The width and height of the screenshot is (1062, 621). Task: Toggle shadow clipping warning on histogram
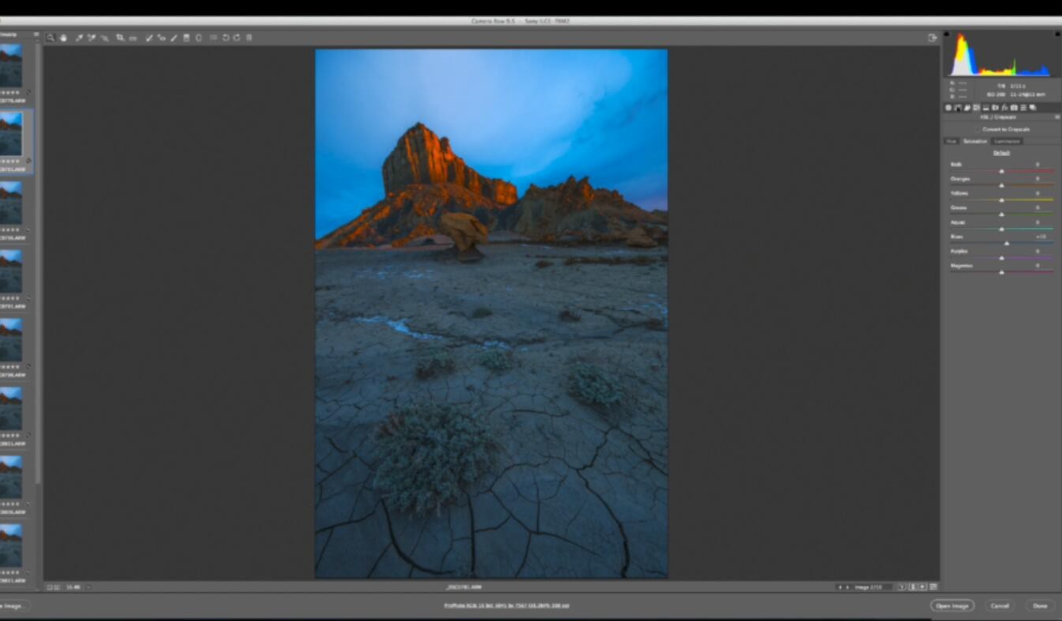[947, 34]
